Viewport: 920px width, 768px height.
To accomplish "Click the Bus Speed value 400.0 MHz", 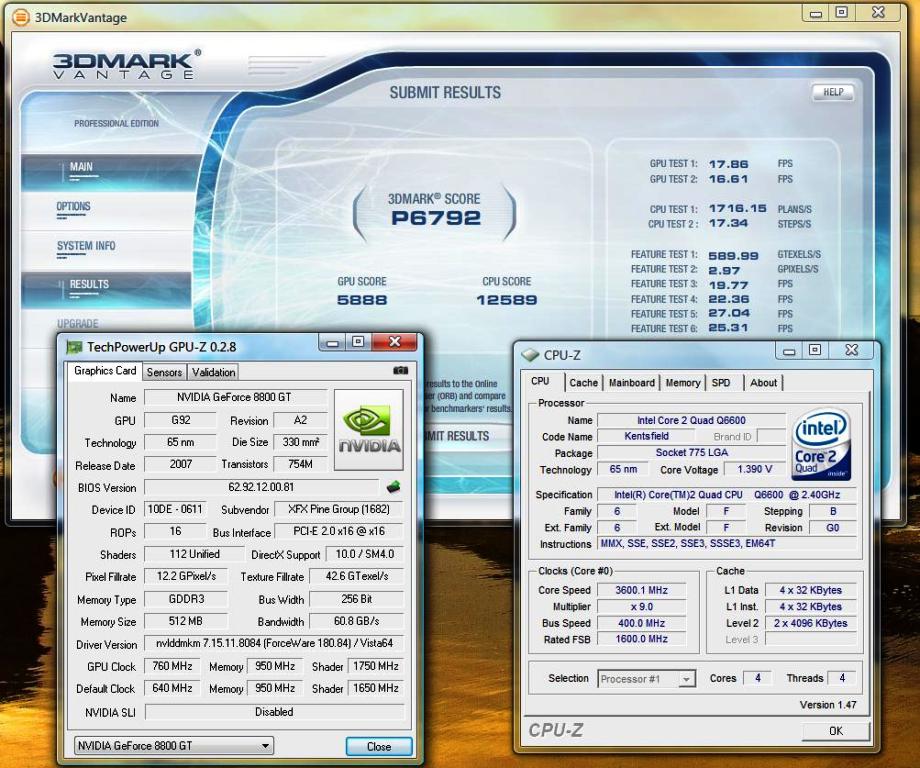I will point(641,623).
